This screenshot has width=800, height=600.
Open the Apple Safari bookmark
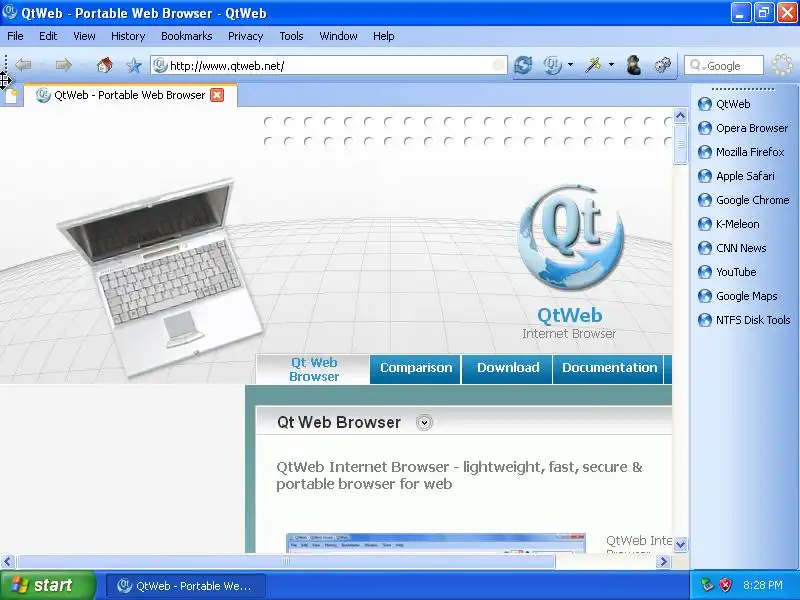pyautogui.click(x=736, y=176)
